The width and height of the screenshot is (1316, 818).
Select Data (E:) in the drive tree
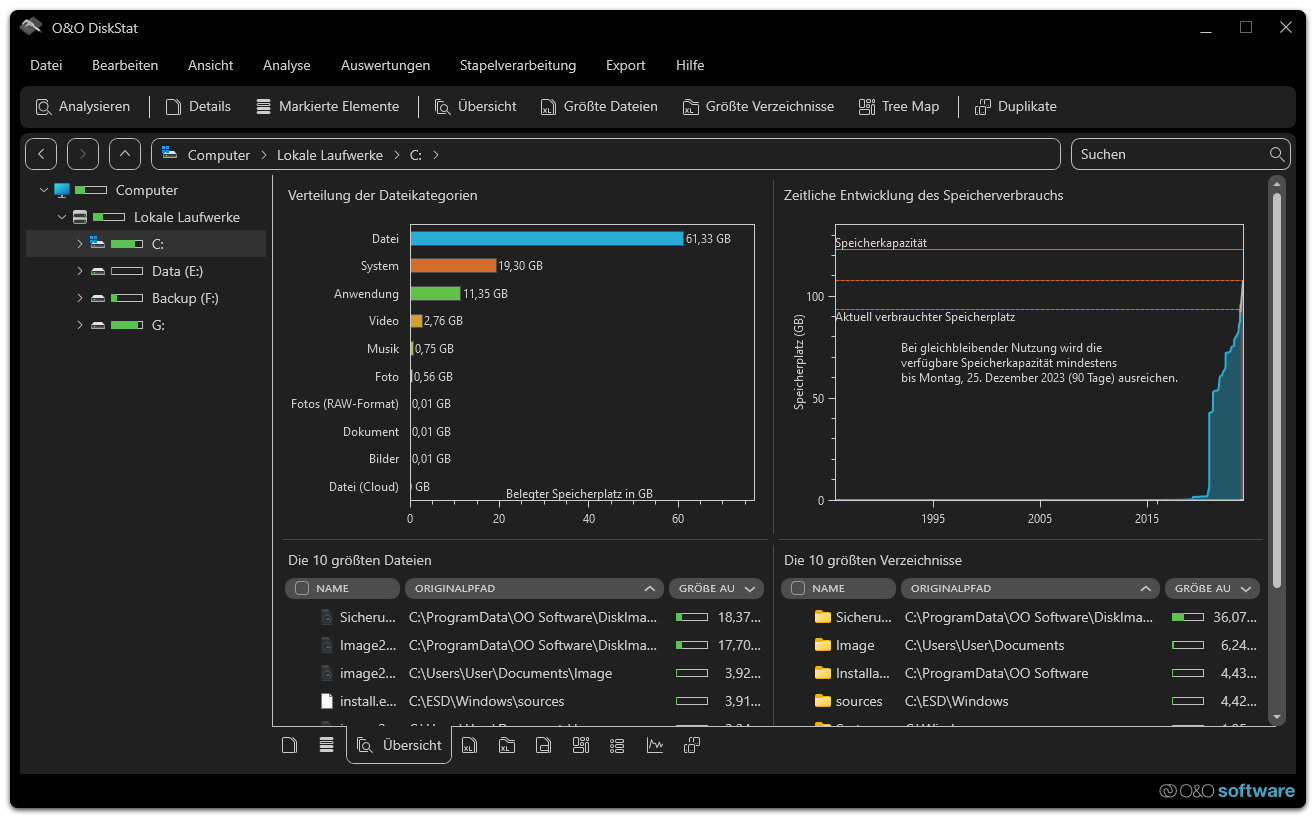pyautogui.click(x=178, y=271)
